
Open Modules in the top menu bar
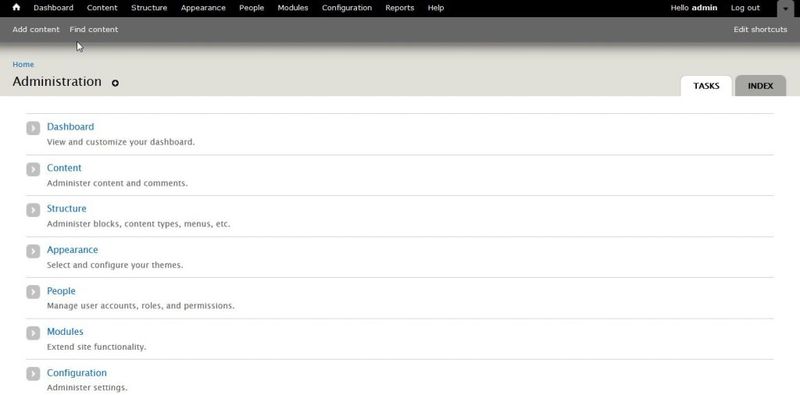point(293,8)
